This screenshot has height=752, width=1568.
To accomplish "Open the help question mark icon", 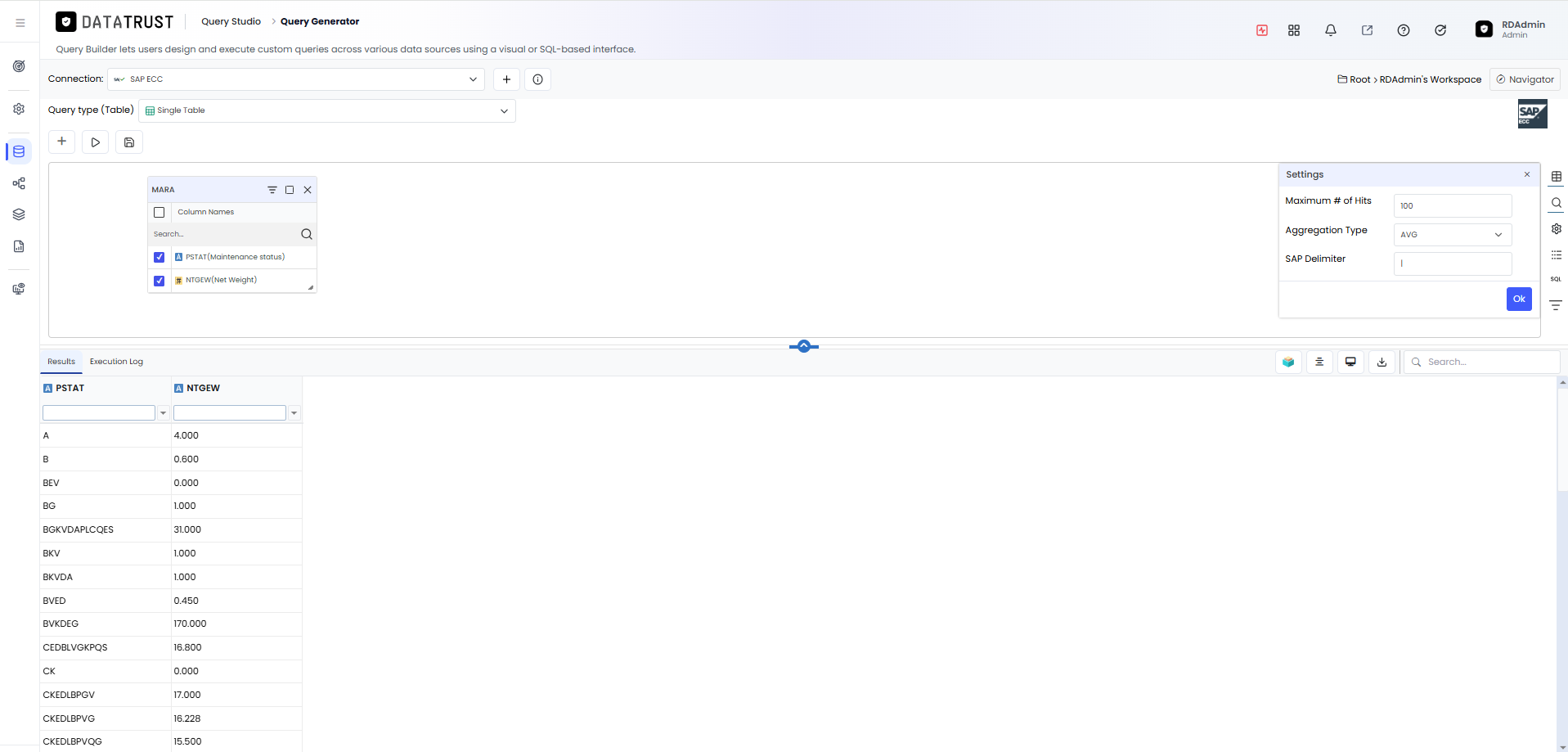I will tap(1404, 30).
